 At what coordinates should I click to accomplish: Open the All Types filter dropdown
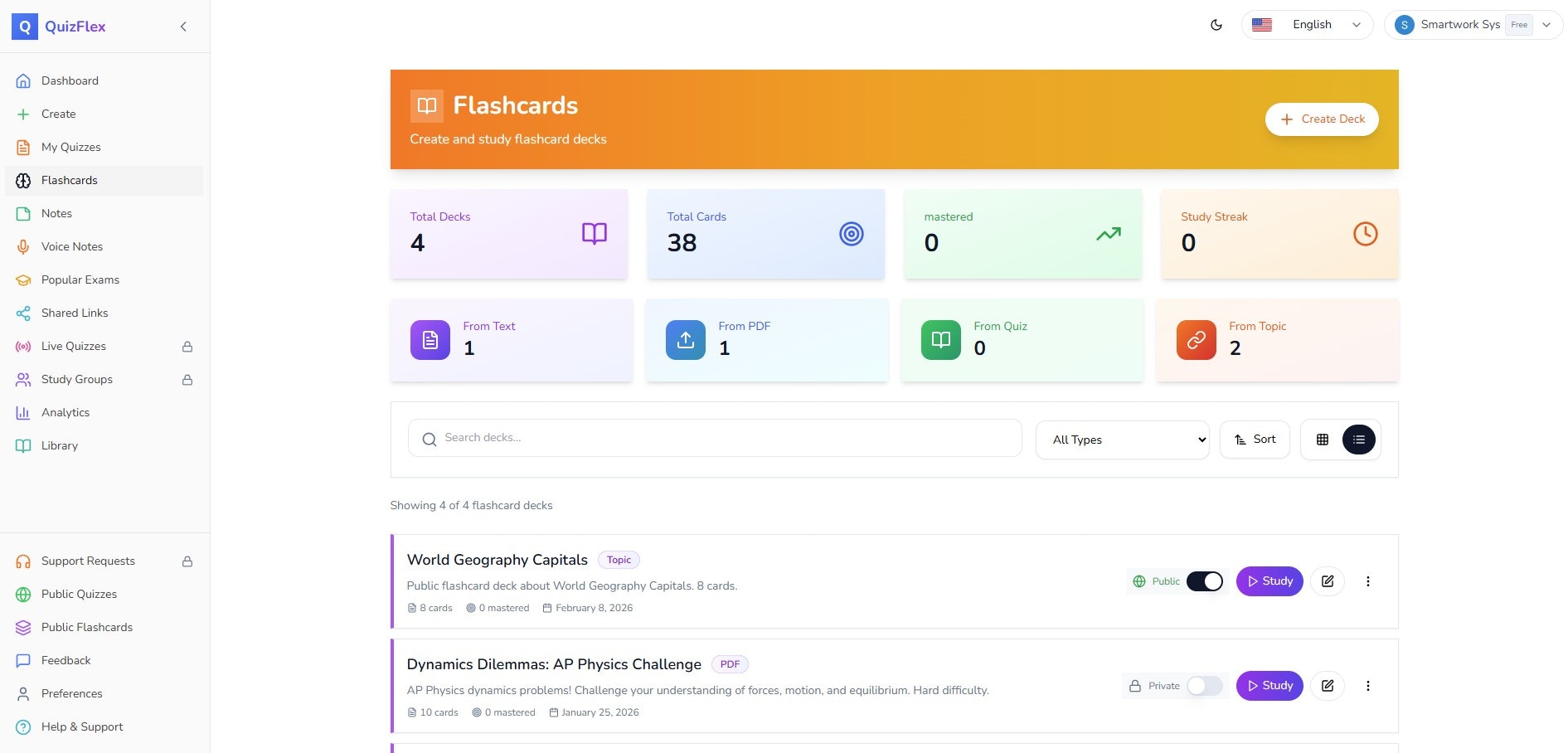coord(1122,440)
